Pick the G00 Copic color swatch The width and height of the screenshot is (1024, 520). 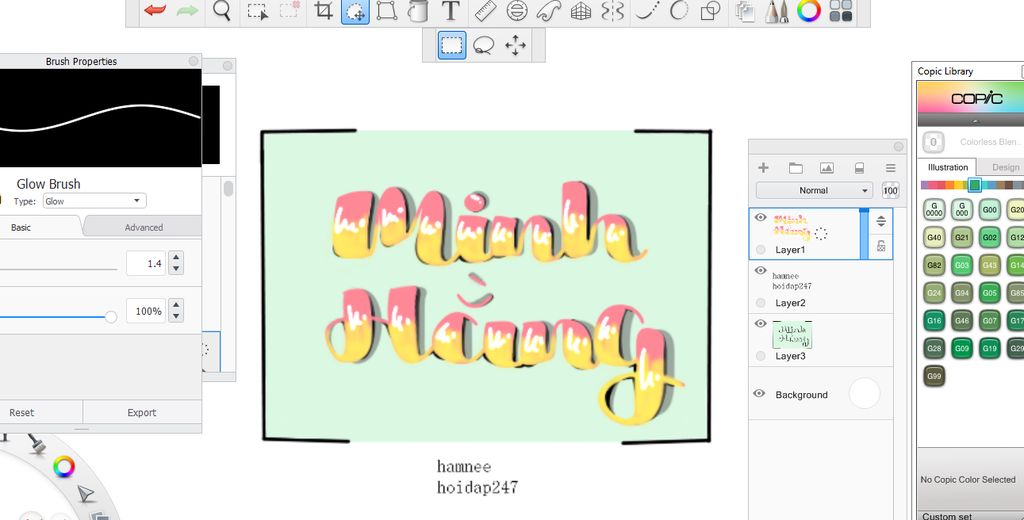click(990, 210)
